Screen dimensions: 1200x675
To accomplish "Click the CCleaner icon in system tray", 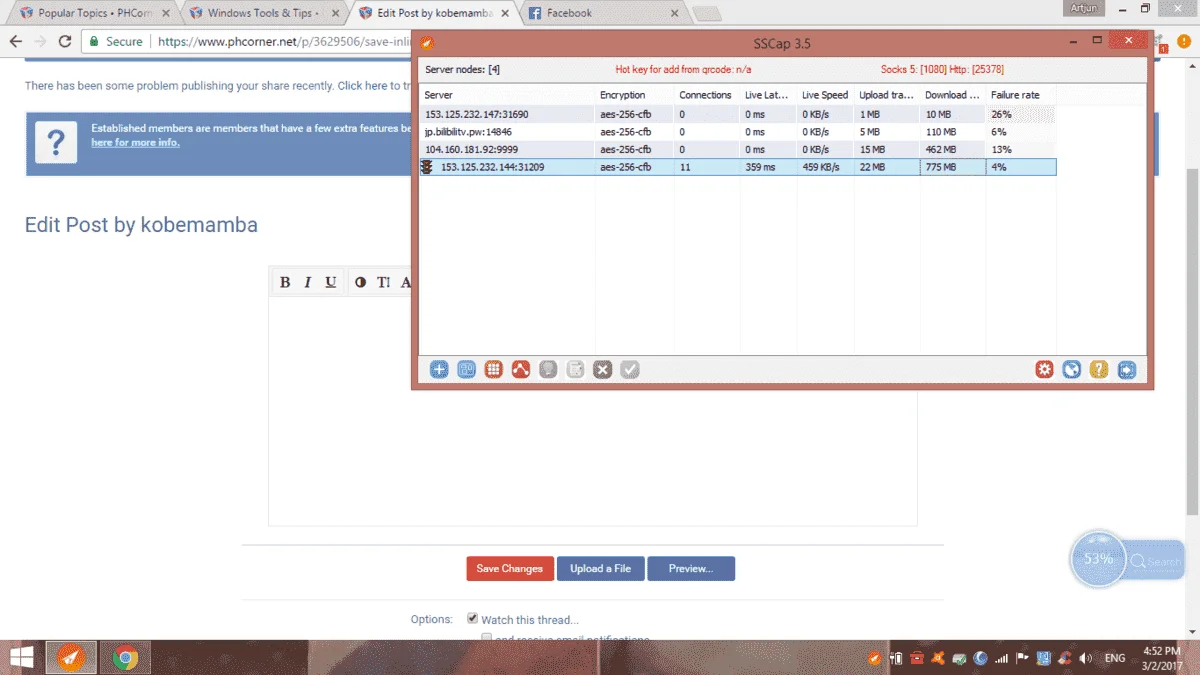I will point(1064,659).
